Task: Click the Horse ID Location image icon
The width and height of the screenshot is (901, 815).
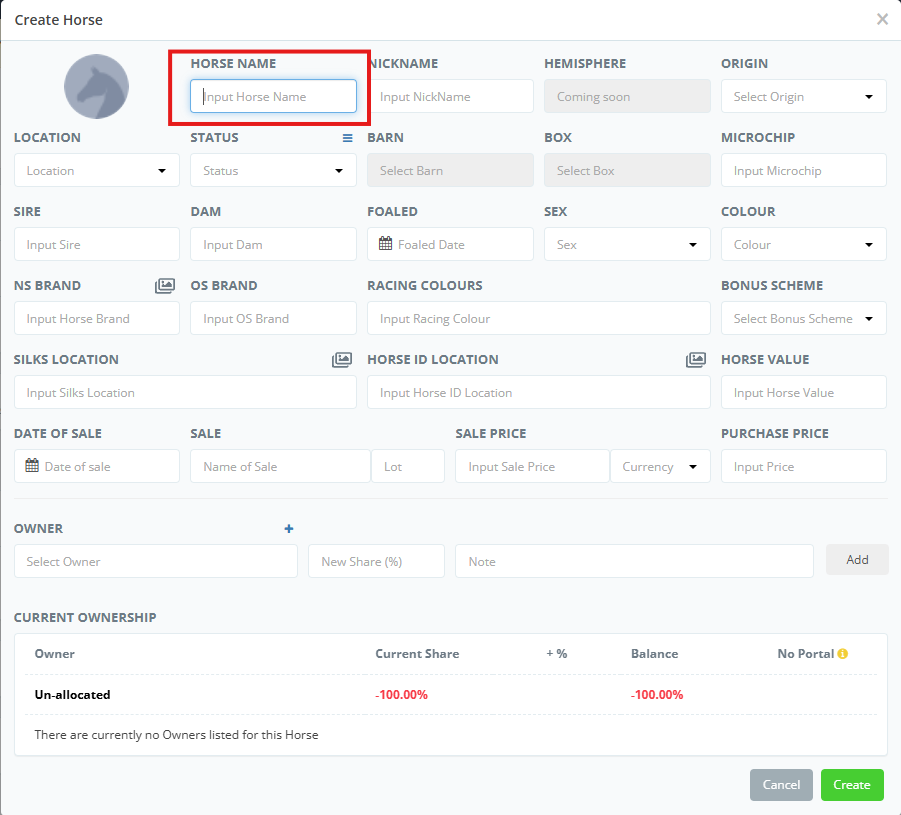Action: pos(696,360)
